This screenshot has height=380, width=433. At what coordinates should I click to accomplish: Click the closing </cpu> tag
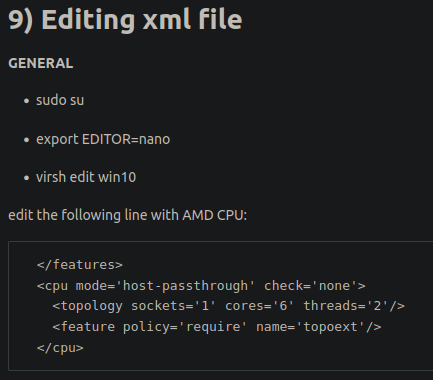(60, 348)
